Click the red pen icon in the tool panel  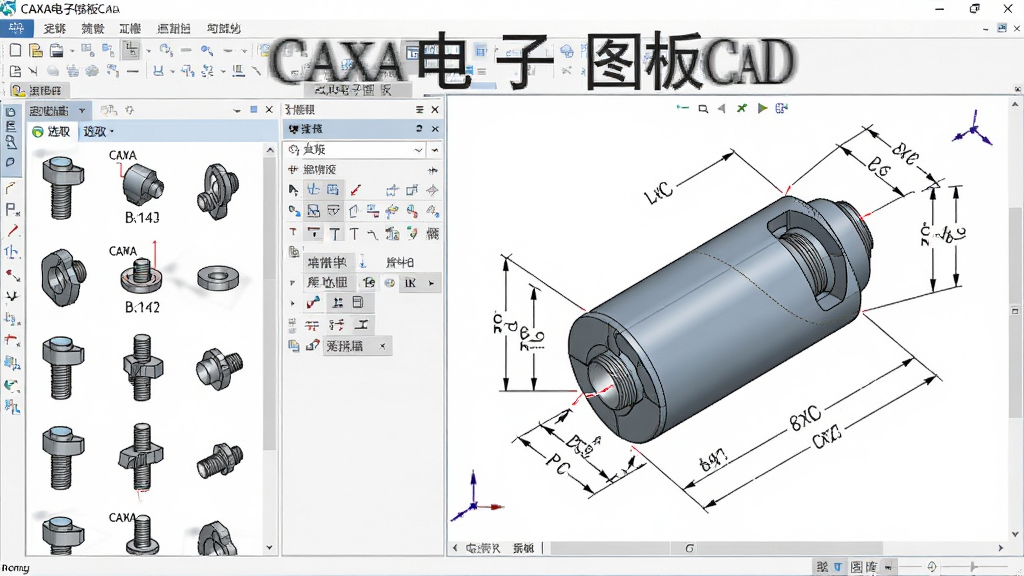pos(313,303)
